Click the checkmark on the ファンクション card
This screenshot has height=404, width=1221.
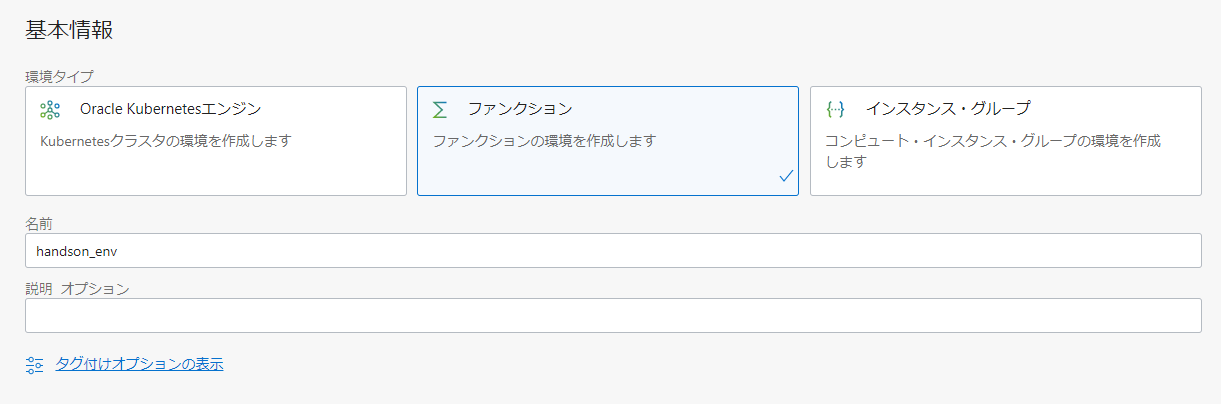(786, 176)
